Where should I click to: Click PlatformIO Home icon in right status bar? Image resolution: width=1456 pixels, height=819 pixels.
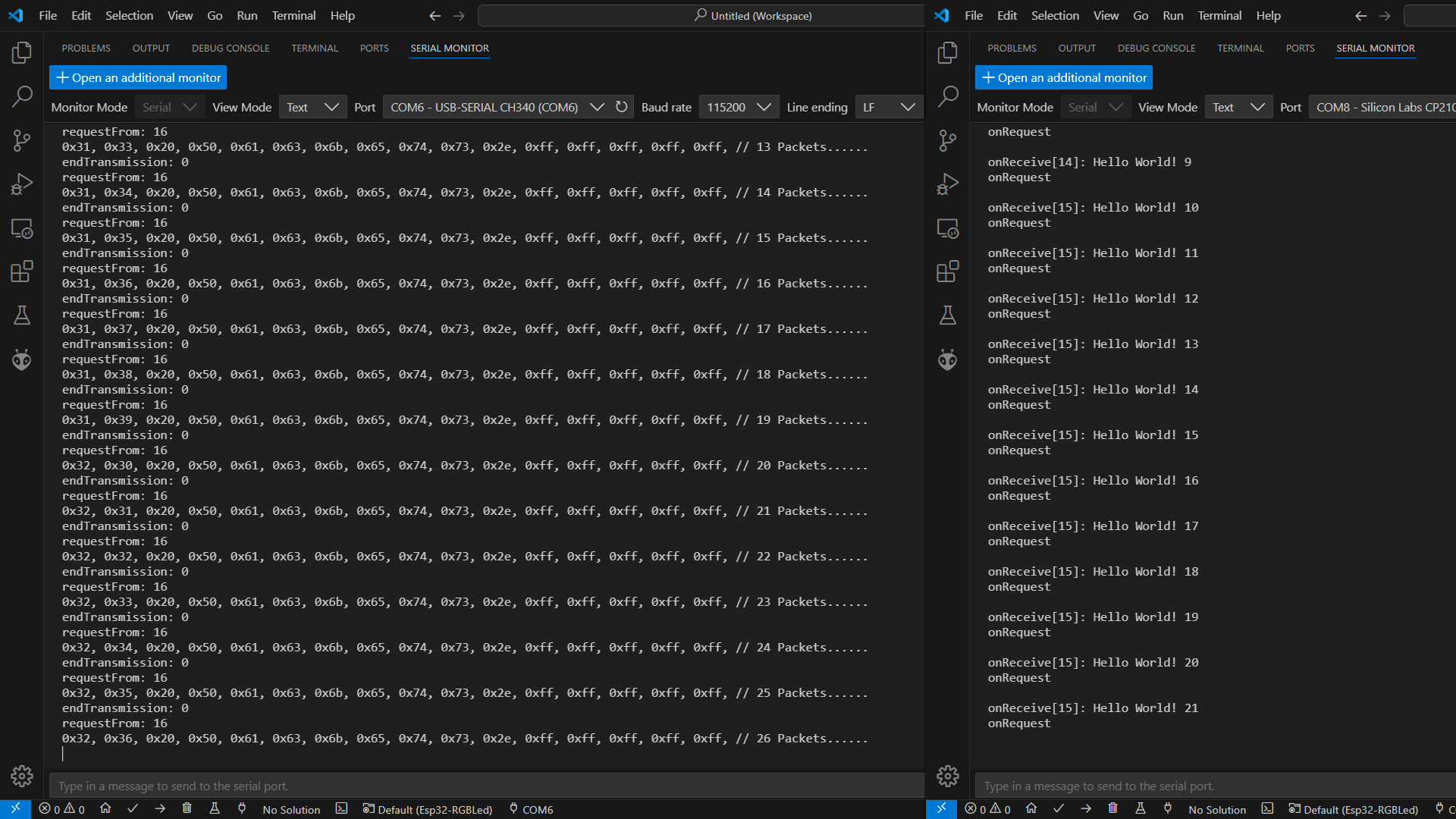[1031, 809]
